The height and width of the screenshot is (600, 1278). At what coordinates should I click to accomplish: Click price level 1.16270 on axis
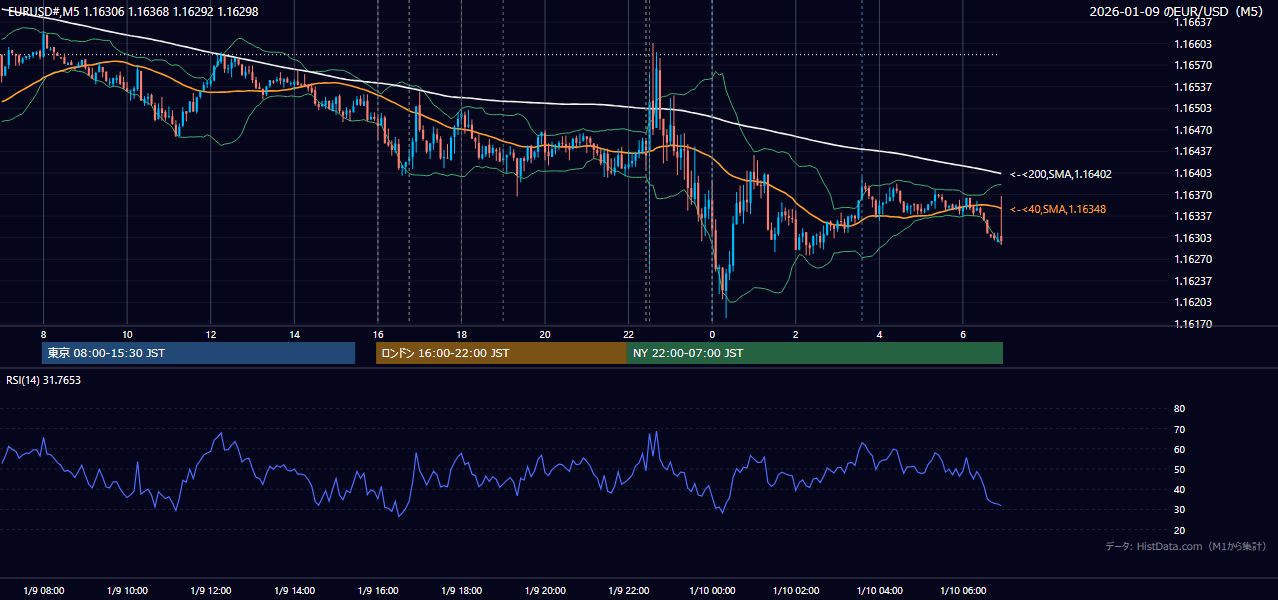click(x=1192, y=259)
